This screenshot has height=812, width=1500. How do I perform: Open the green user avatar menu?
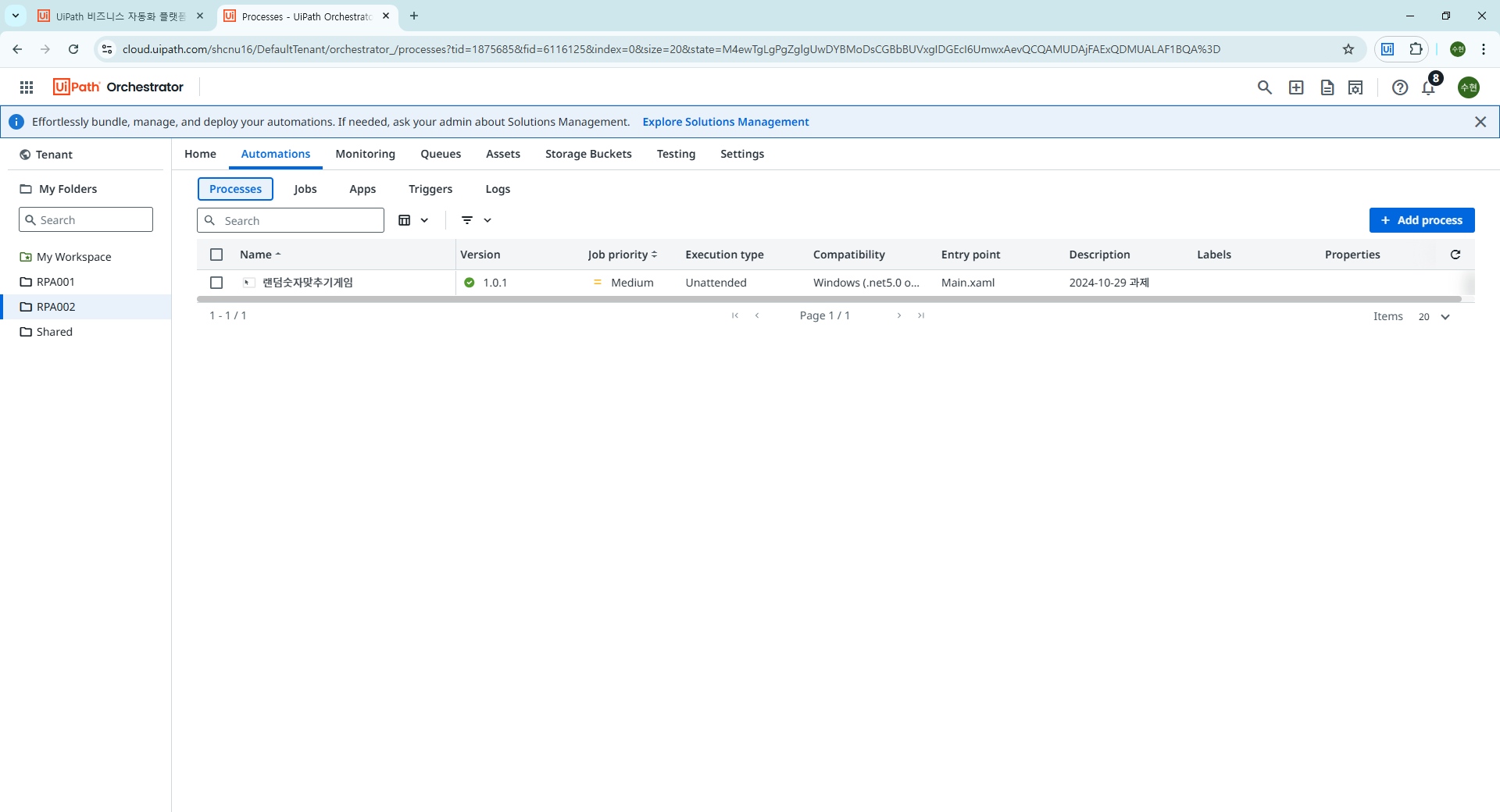pos(1469,87)
